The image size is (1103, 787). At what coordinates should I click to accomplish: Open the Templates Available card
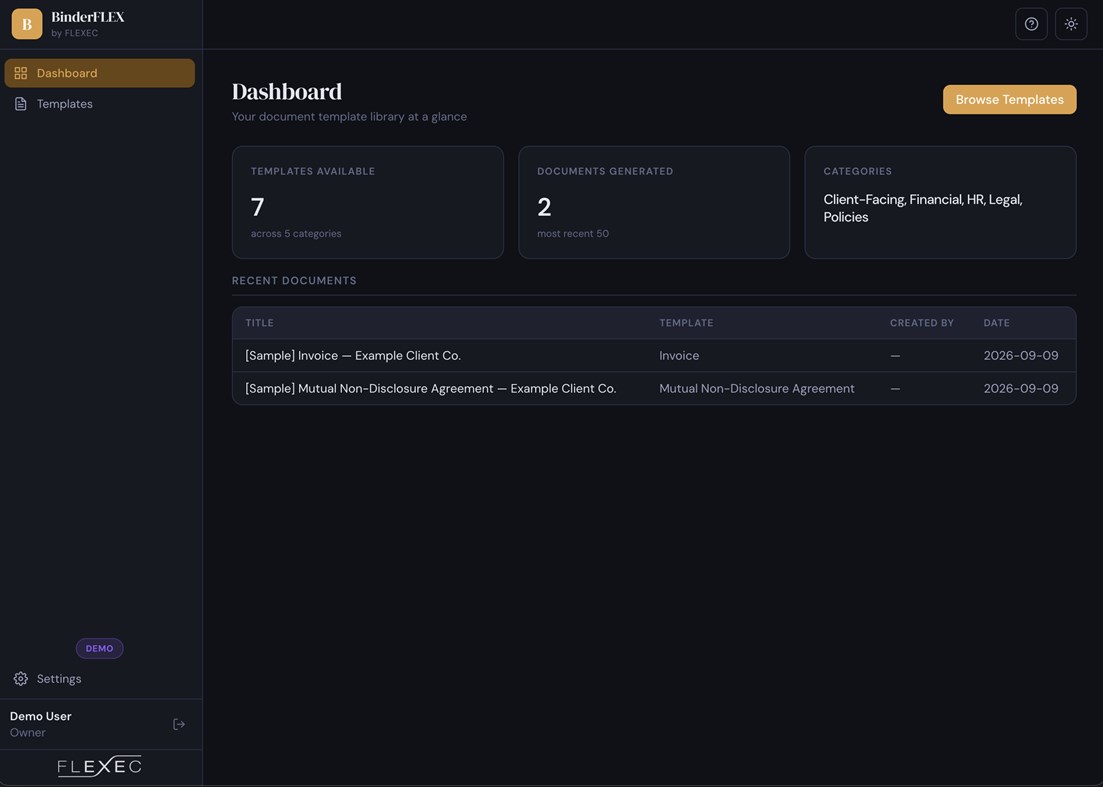367,203
